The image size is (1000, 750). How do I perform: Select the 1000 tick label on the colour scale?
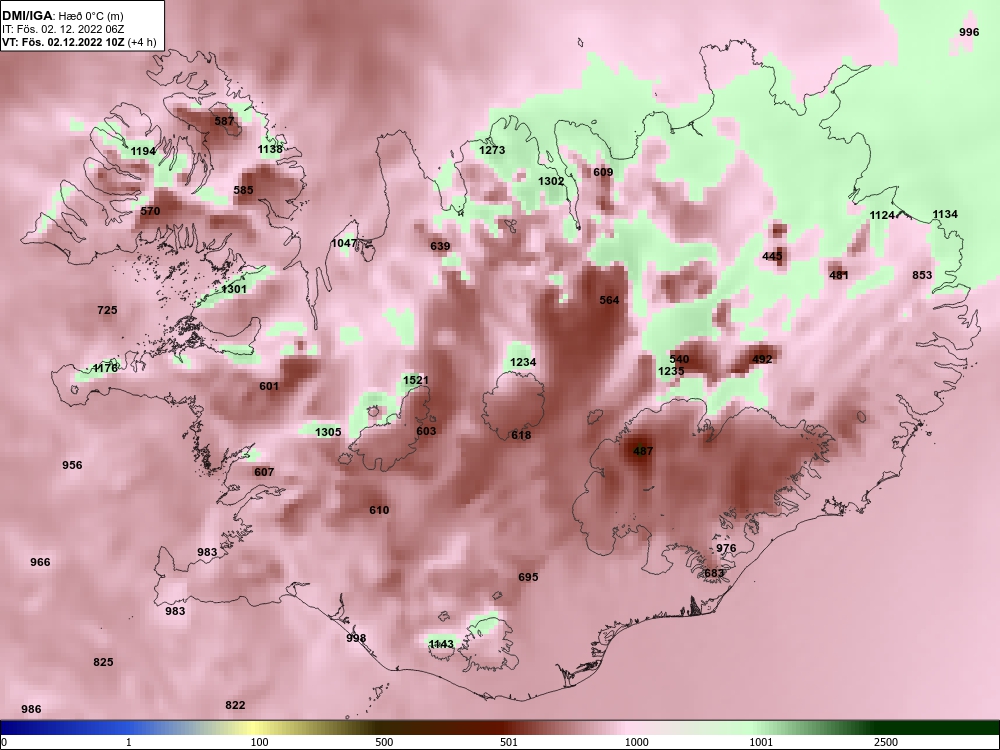(637, 742)
